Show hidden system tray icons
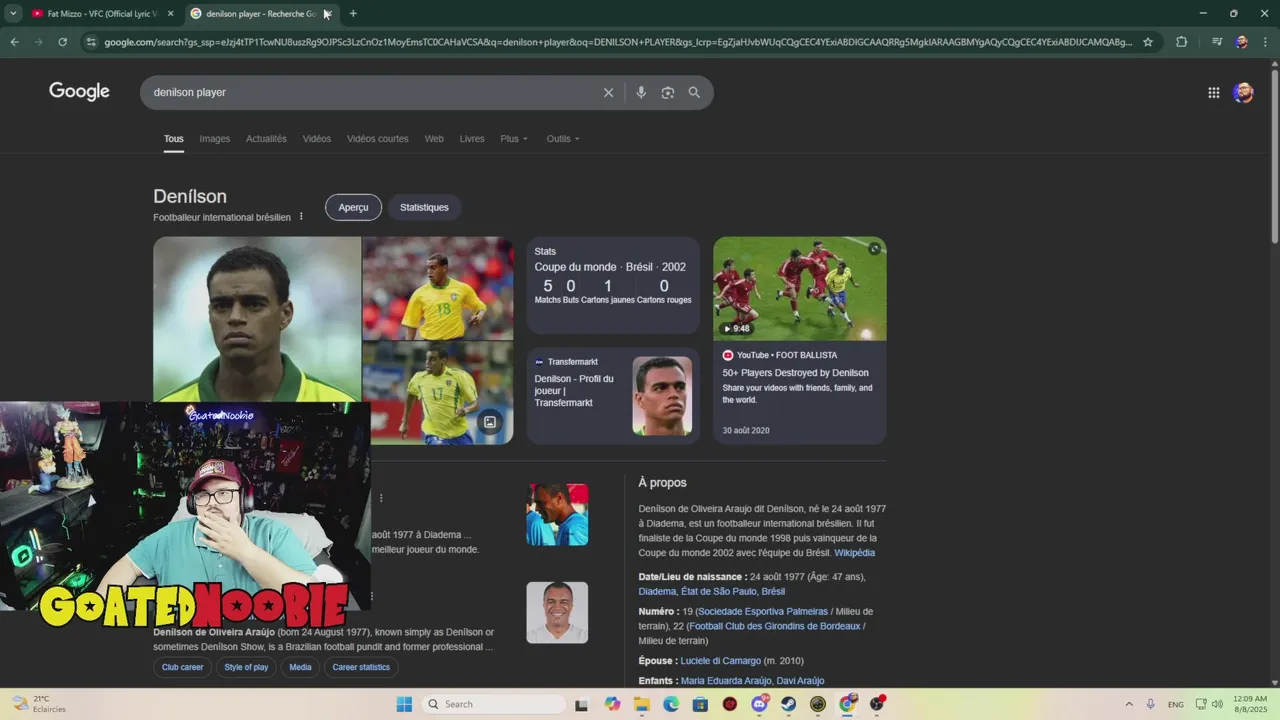Viewport: 1280px width, 720px height. point(1129,704)
